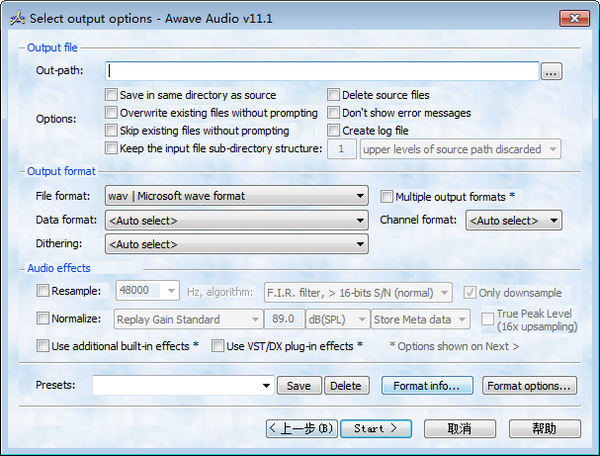The image size is (600, 456).
Task: Click the Format info button
Action: pos(426,386)
